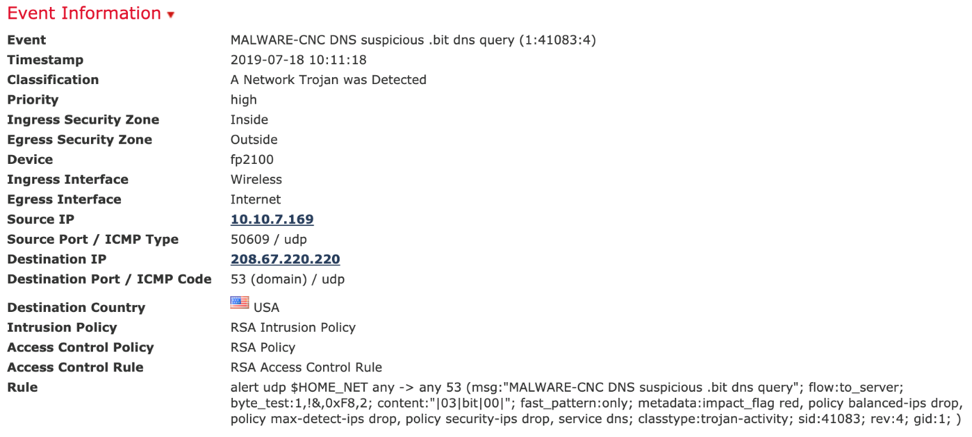The image size is (972, 437).
Task: Collapse the Event Information section arrow
Action: 171,16
